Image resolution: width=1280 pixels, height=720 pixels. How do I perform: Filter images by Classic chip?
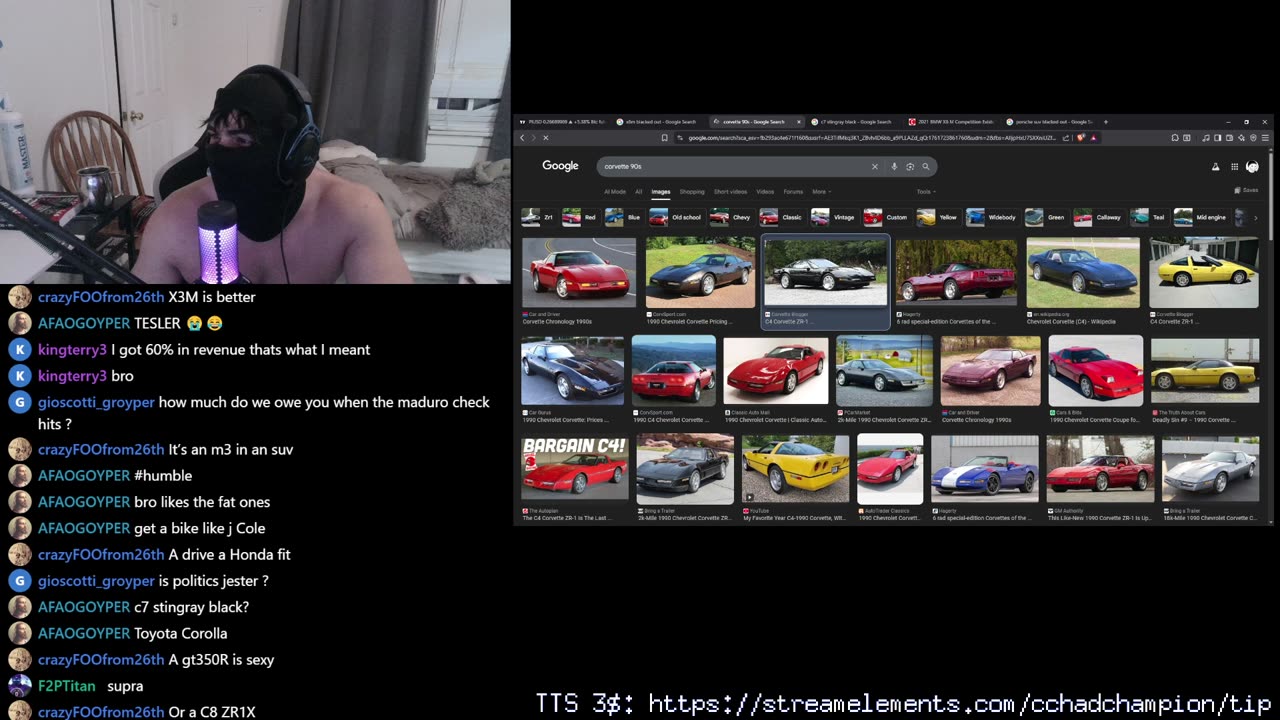click(782, 217)
